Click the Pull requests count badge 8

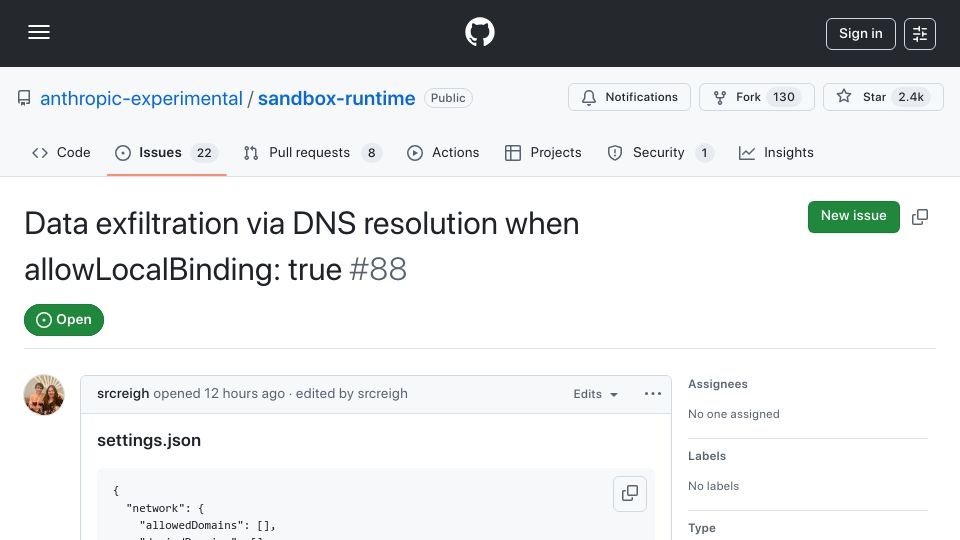[x=371, y=153]
